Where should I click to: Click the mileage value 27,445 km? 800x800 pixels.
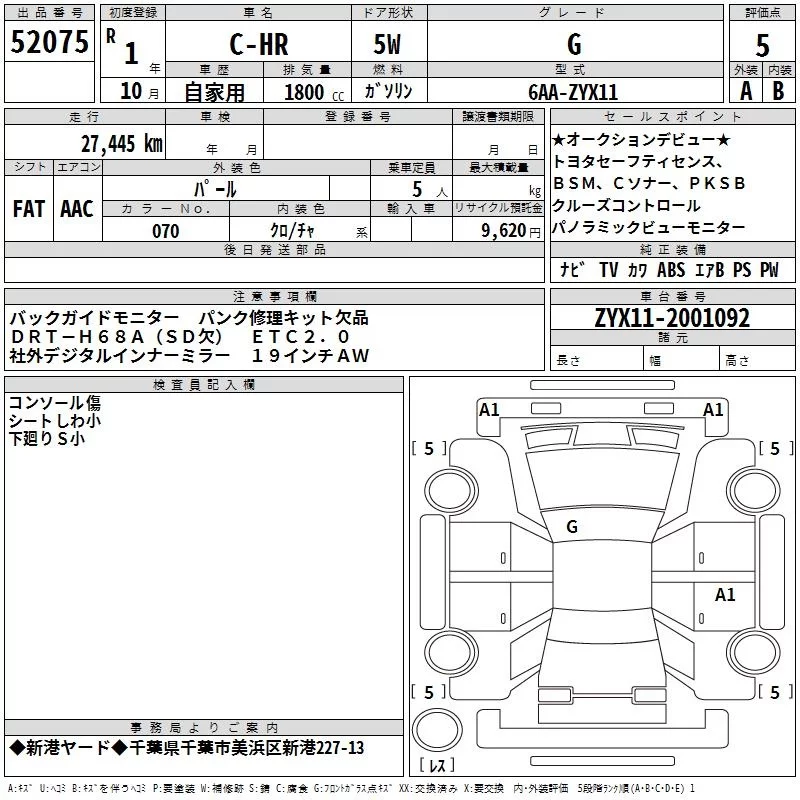121,143
